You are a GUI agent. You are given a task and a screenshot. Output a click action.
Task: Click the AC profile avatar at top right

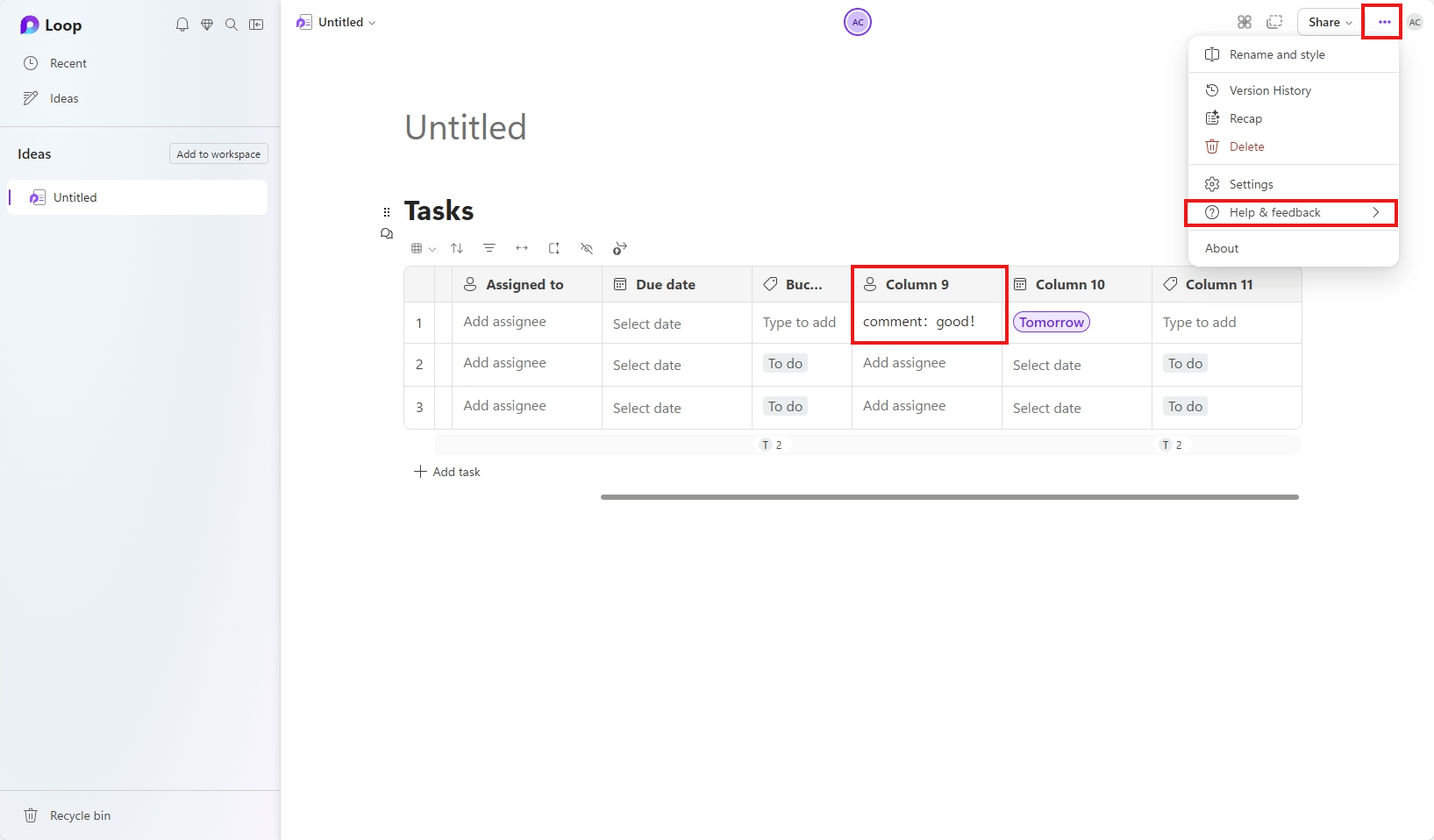pyautogui.click(x=1415, y=22)
